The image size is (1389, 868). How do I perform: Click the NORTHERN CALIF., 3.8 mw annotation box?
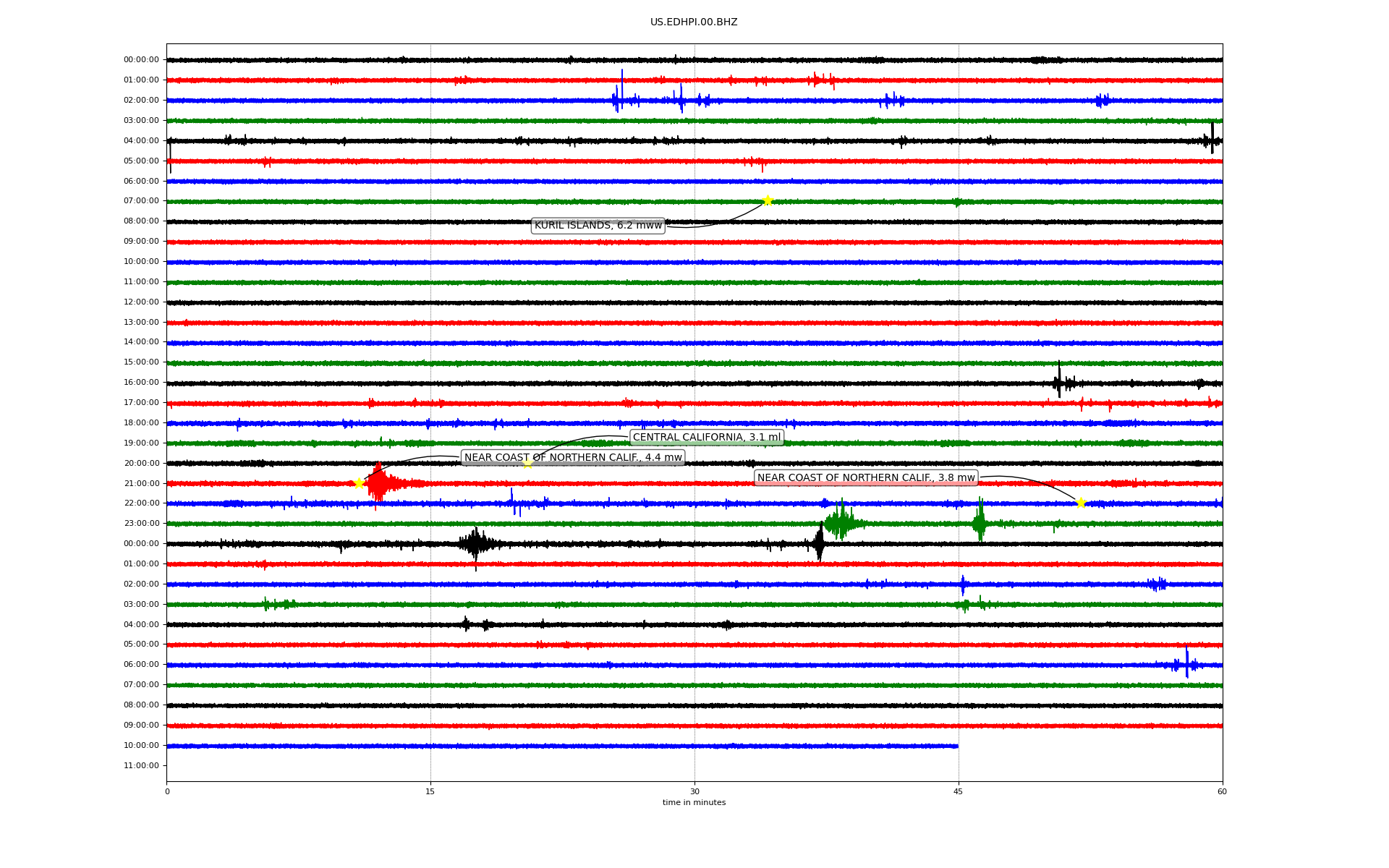[x=866, y=477]
